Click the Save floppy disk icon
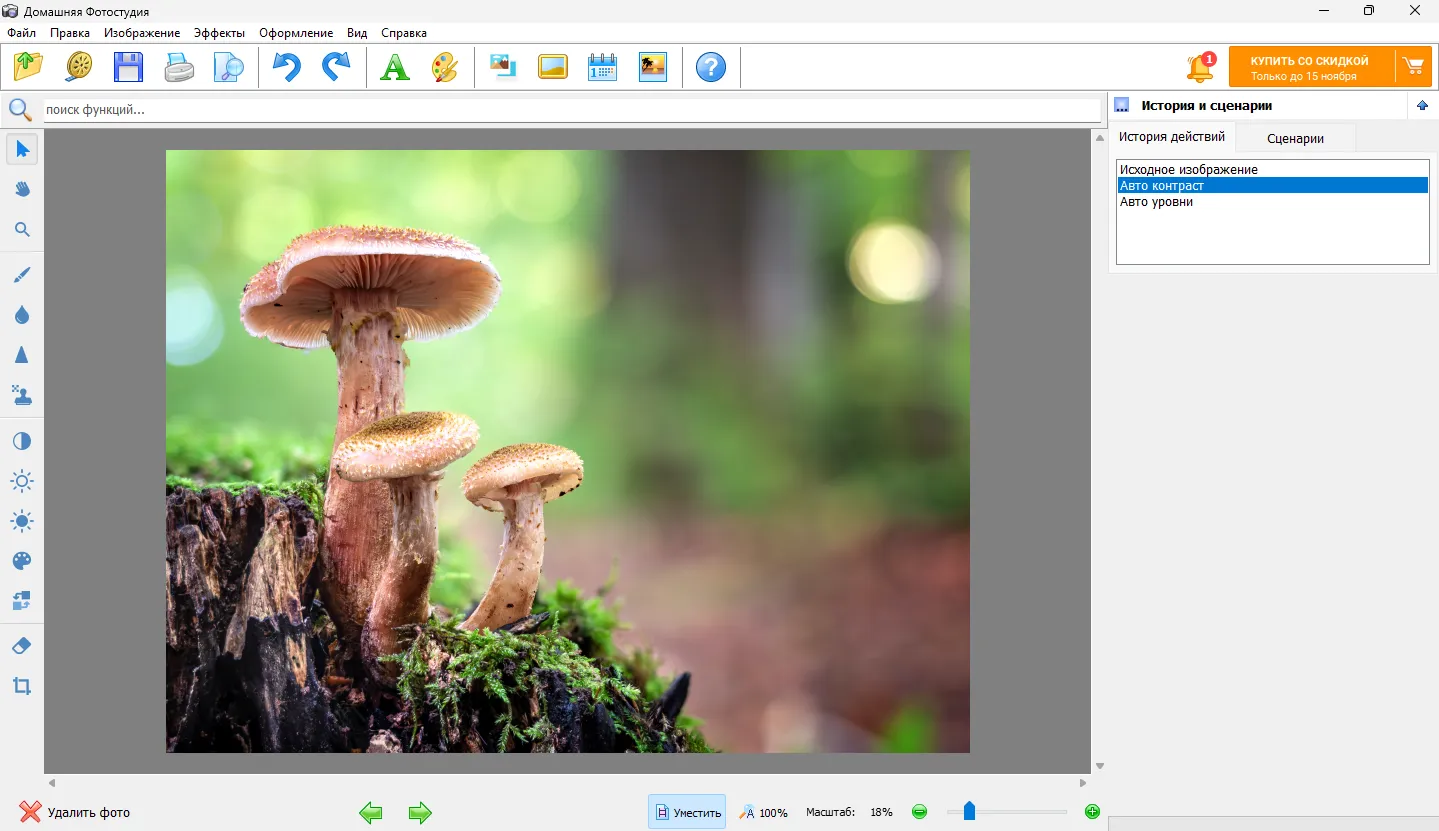The image size is (1439, 831). 129,67
